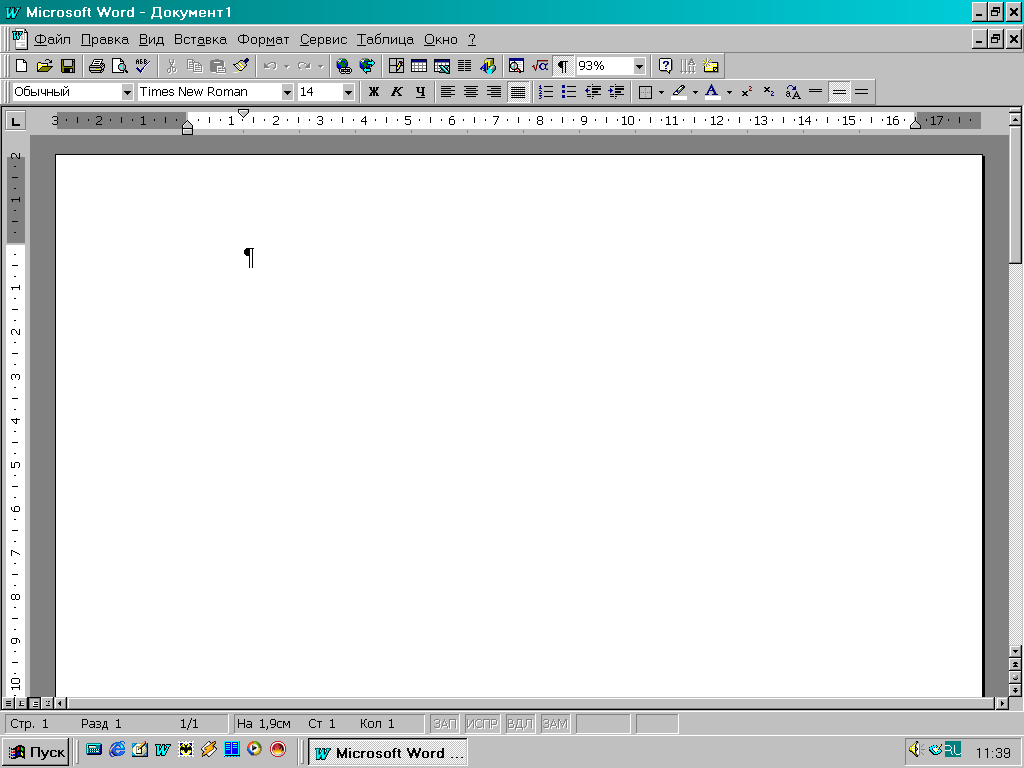The height and width of the screenshot is (768, 1024).
Task: Insert a bulleted list
Action: (569, 92)
